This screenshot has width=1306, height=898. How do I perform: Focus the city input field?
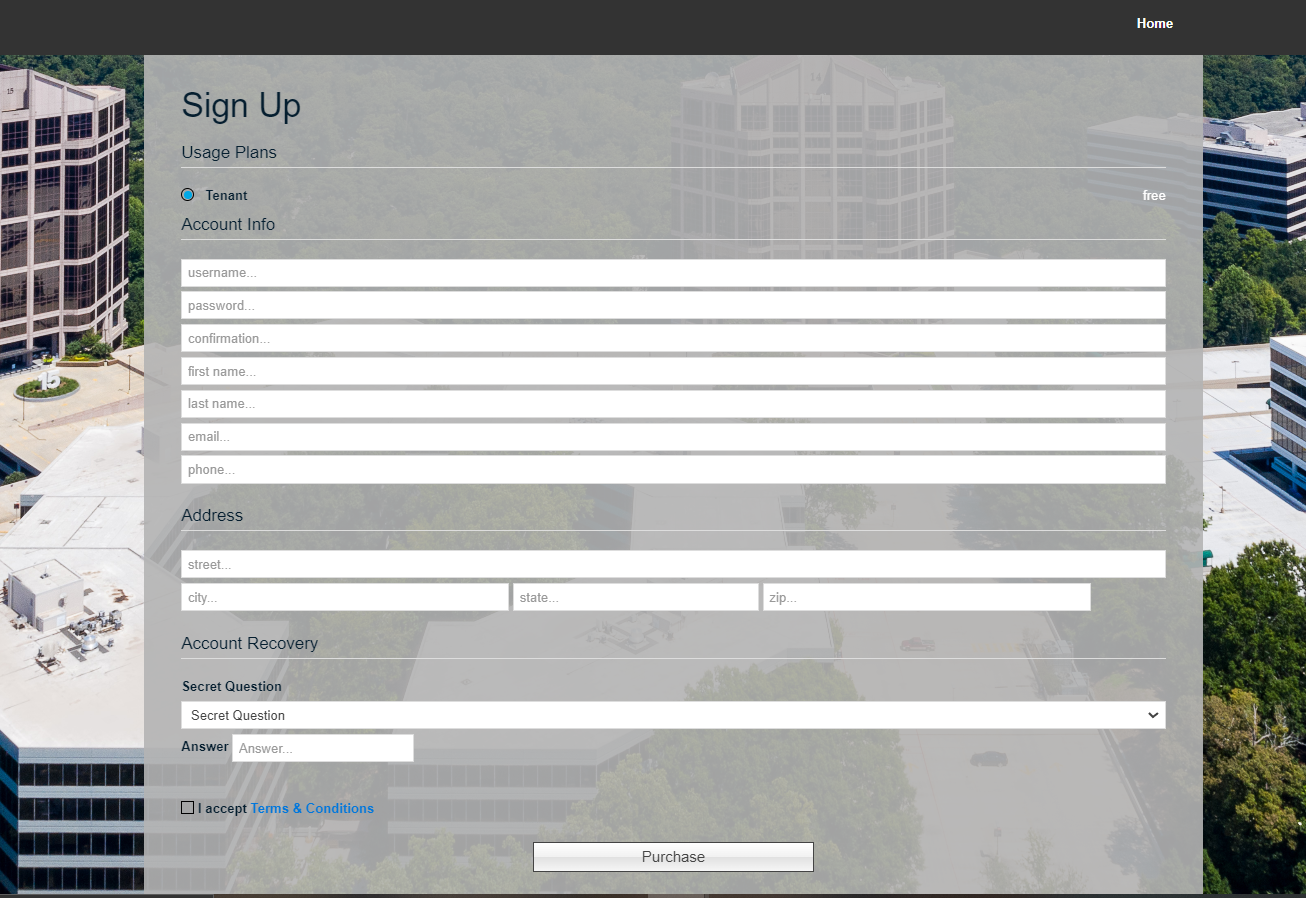[x=345, y=597]
